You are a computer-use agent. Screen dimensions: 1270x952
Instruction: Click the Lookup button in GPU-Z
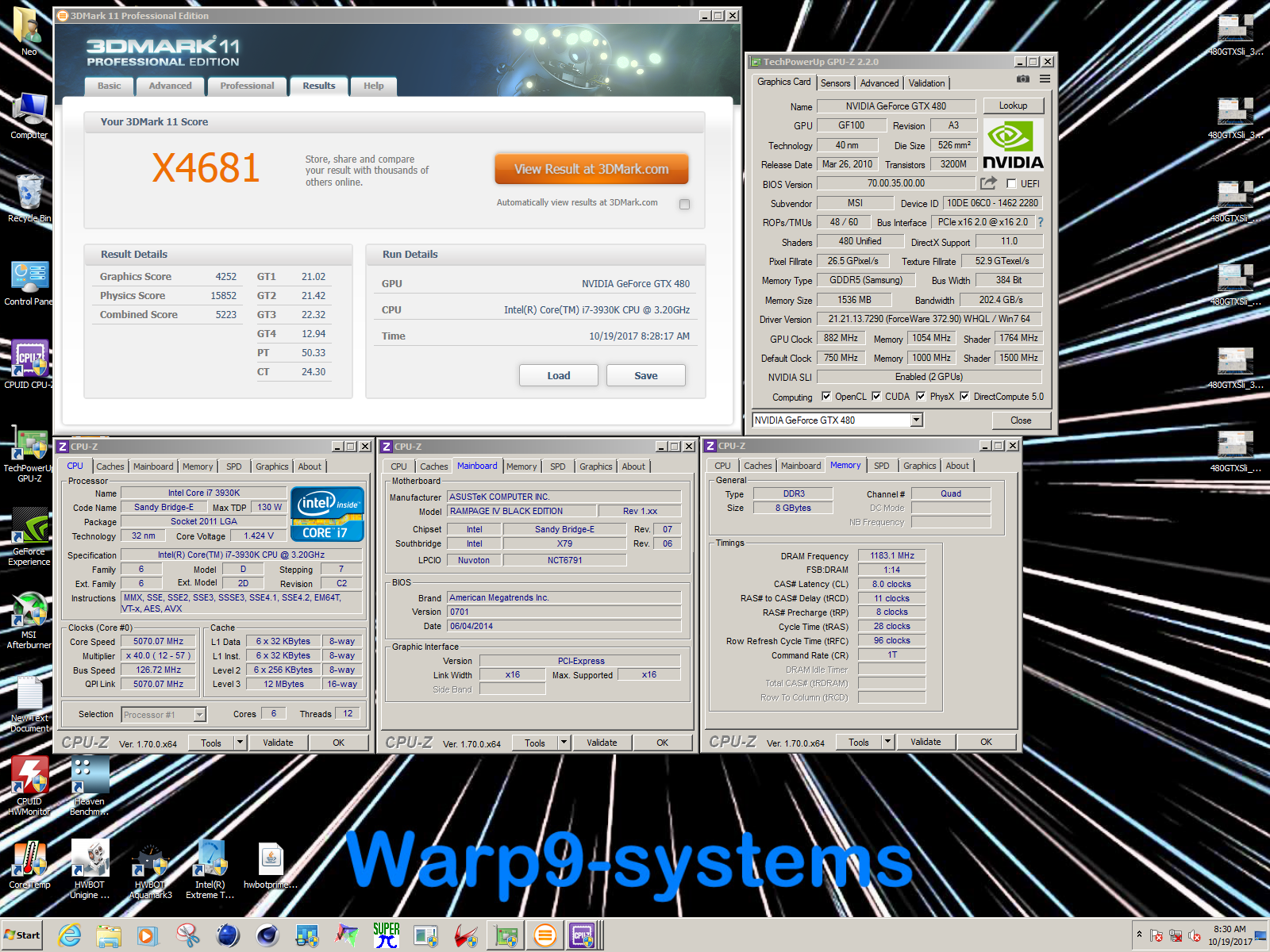click(1013, 106)
